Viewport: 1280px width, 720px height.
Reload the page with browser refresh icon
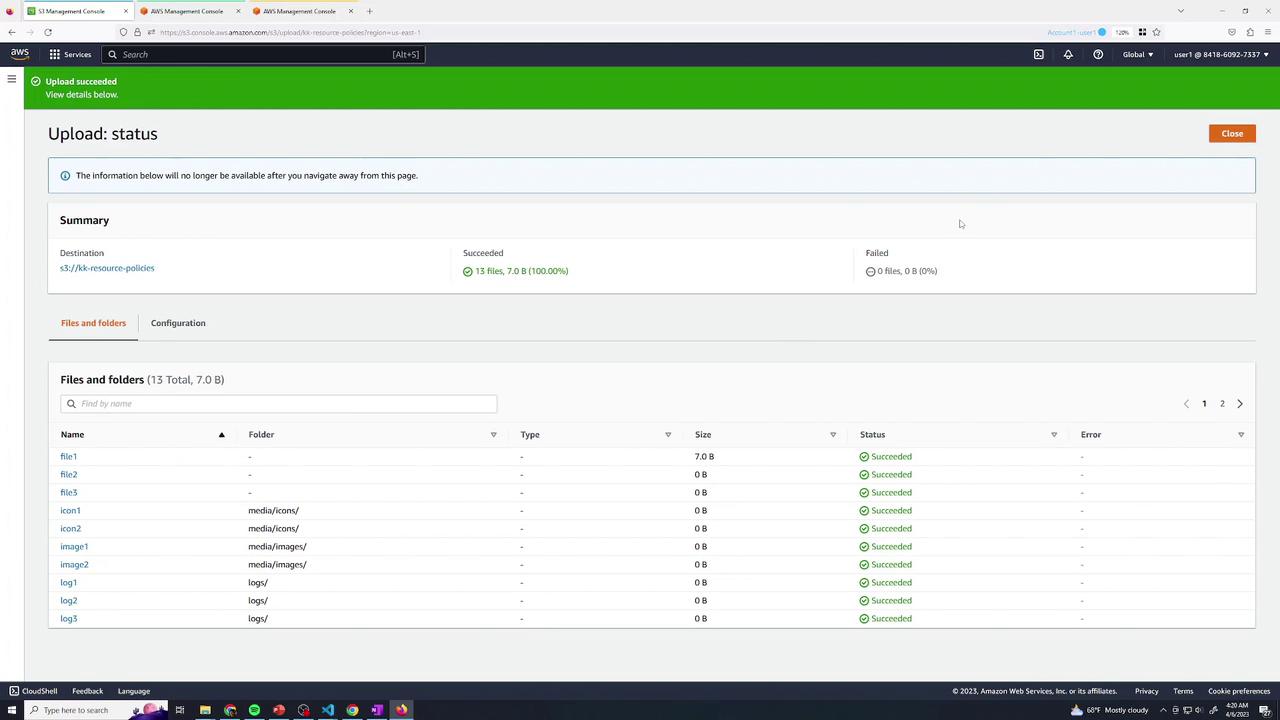click(x=47, y=32)
